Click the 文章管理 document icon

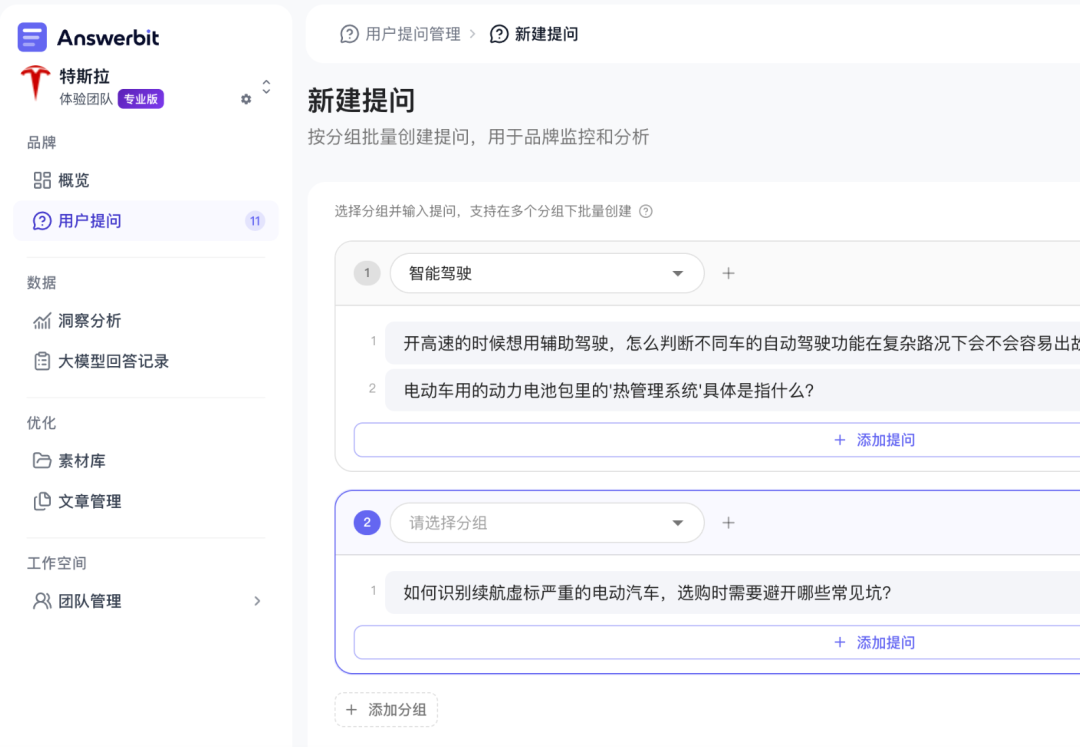42,501
